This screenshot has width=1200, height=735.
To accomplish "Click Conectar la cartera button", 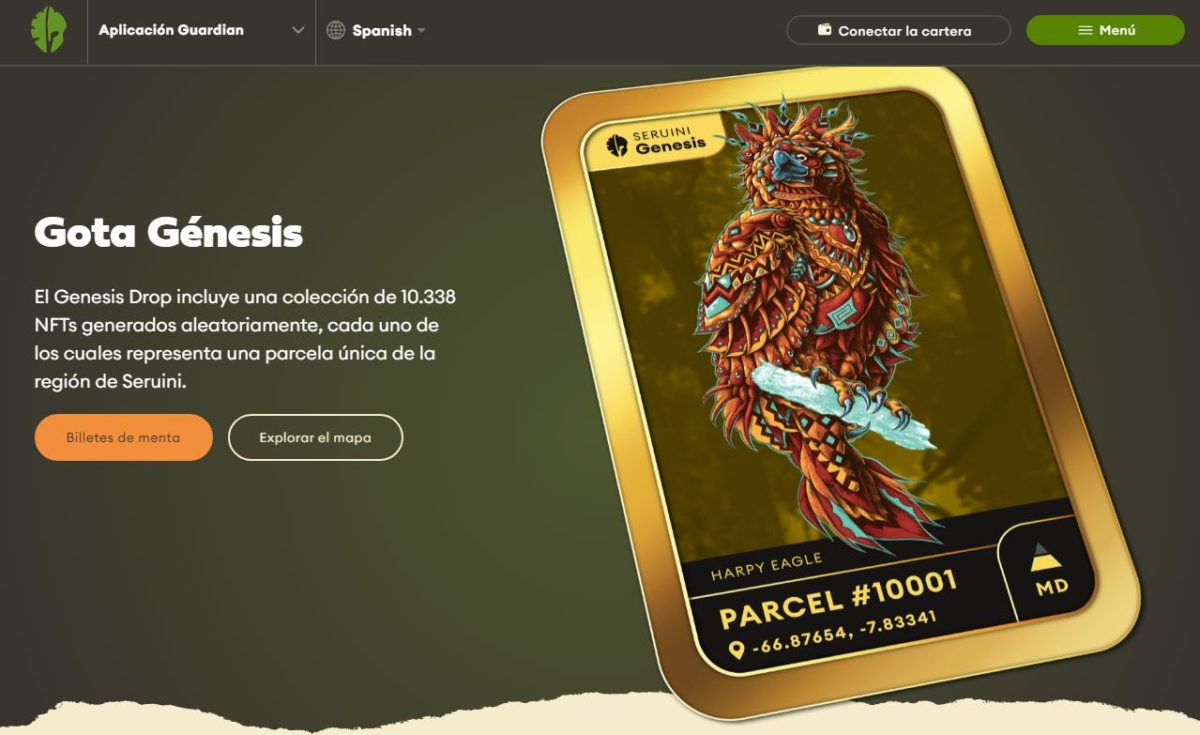I will (899, 30).
